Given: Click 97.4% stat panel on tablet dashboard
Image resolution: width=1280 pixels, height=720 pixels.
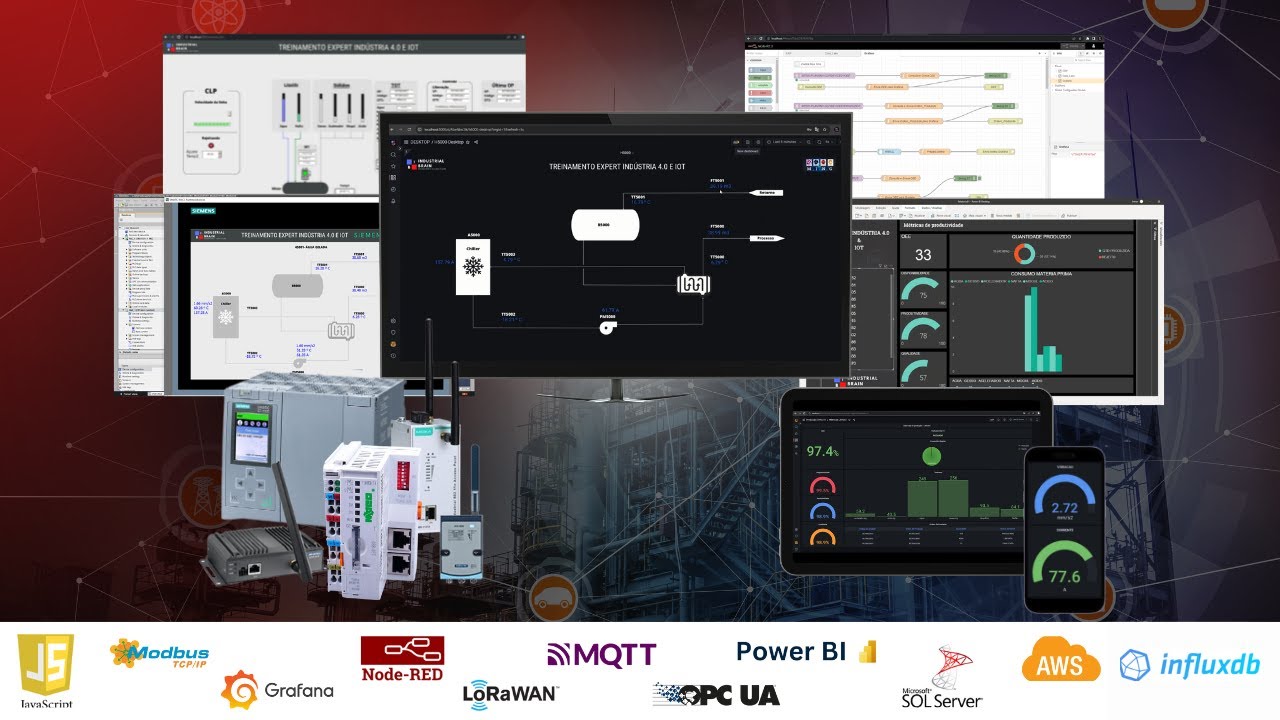Looking at the screenshot, I should pyautogui.click(x=823, y=451).
